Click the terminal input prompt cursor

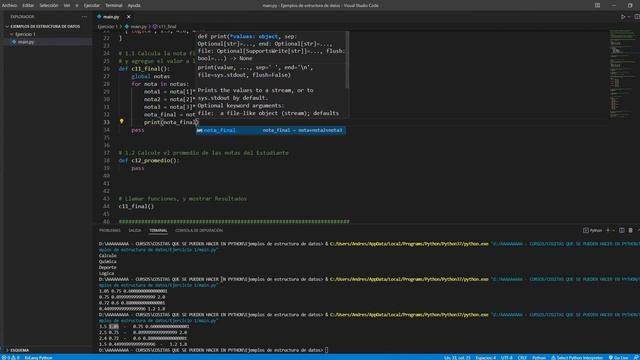point(326,350)
